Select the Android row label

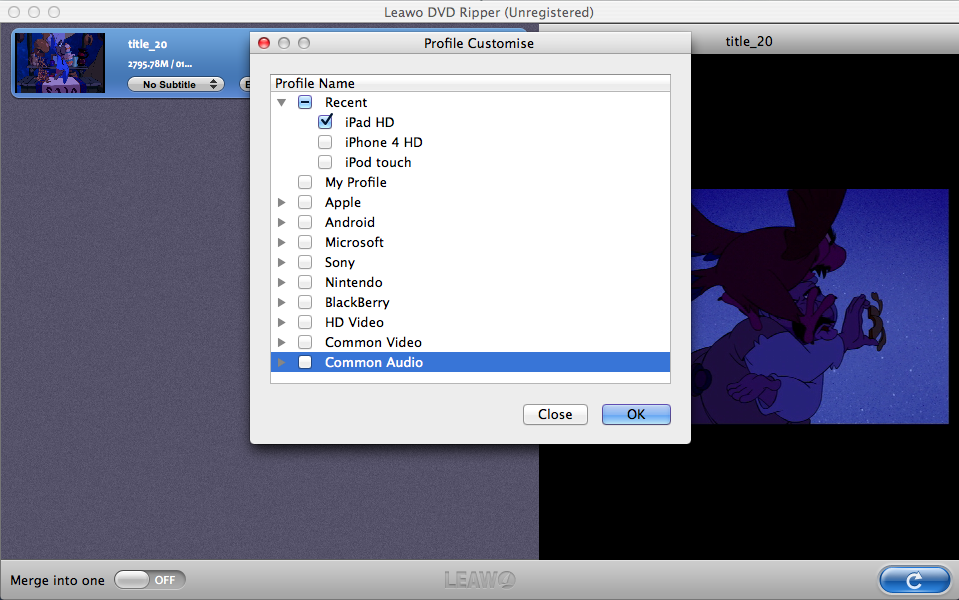(x=350, y=223)
